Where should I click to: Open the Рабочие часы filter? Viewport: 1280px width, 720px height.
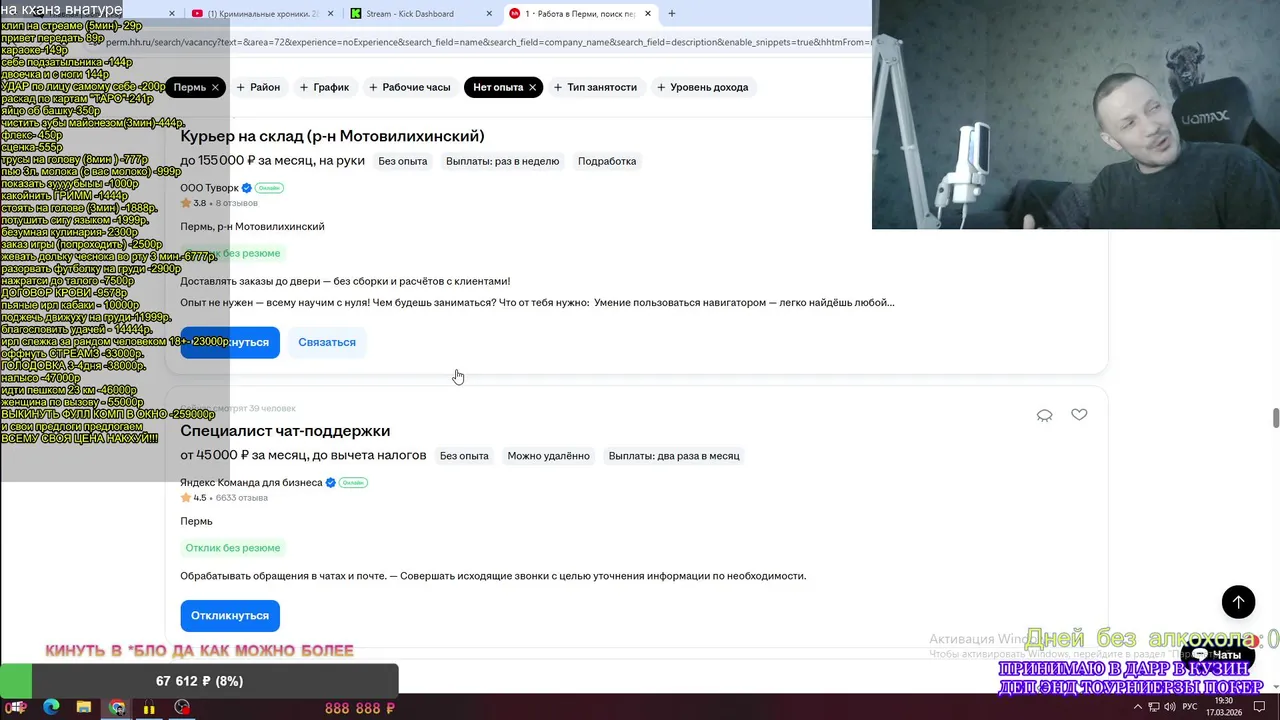coord(410,87)
